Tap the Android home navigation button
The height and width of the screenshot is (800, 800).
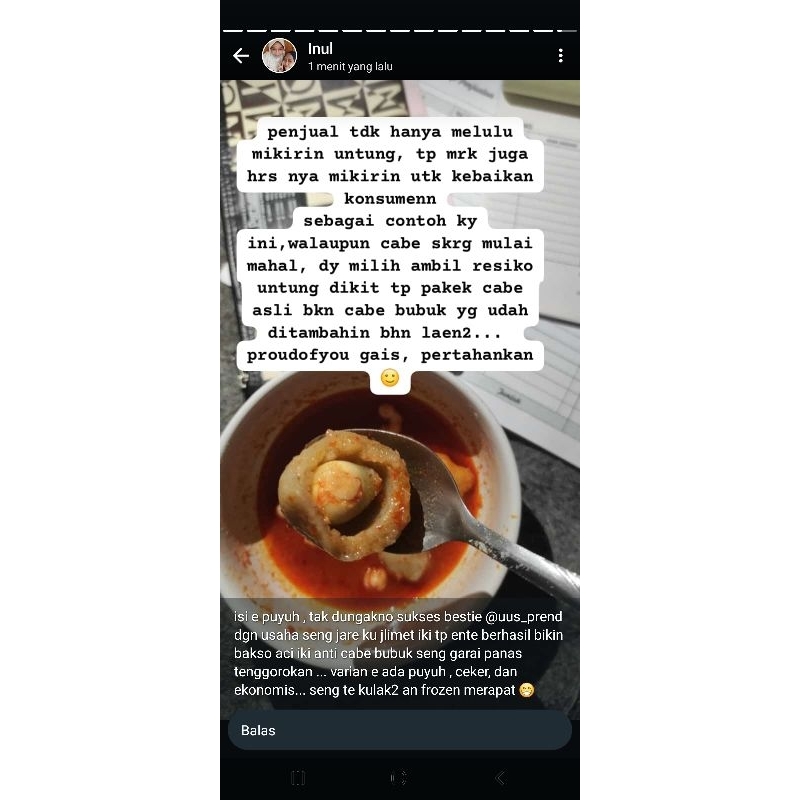(x=398, y=778)
